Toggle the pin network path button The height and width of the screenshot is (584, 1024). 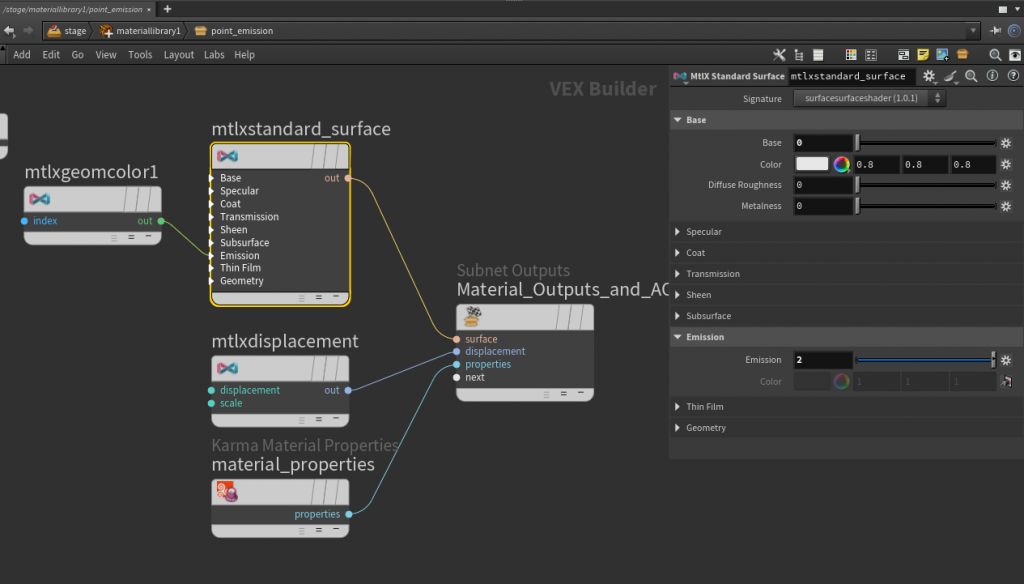pos(996,31)
